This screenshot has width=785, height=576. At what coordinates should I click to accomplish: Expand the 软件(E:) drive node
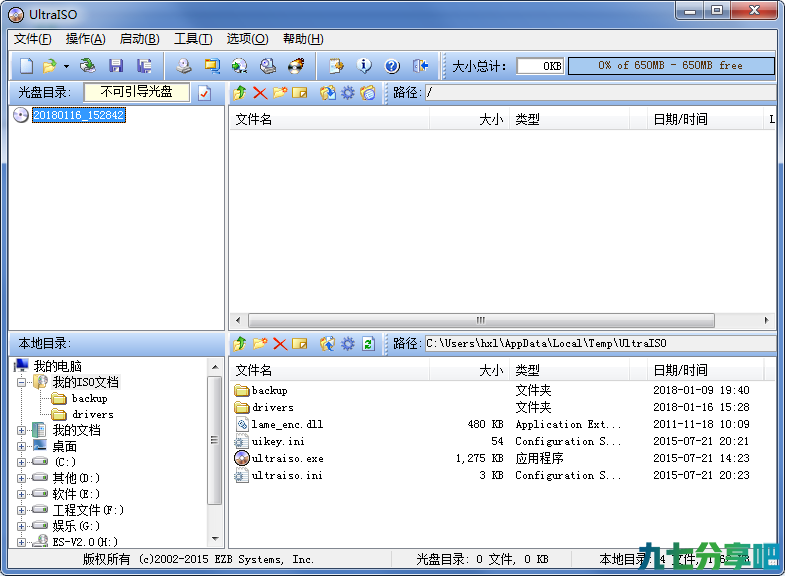click(21, 494)
